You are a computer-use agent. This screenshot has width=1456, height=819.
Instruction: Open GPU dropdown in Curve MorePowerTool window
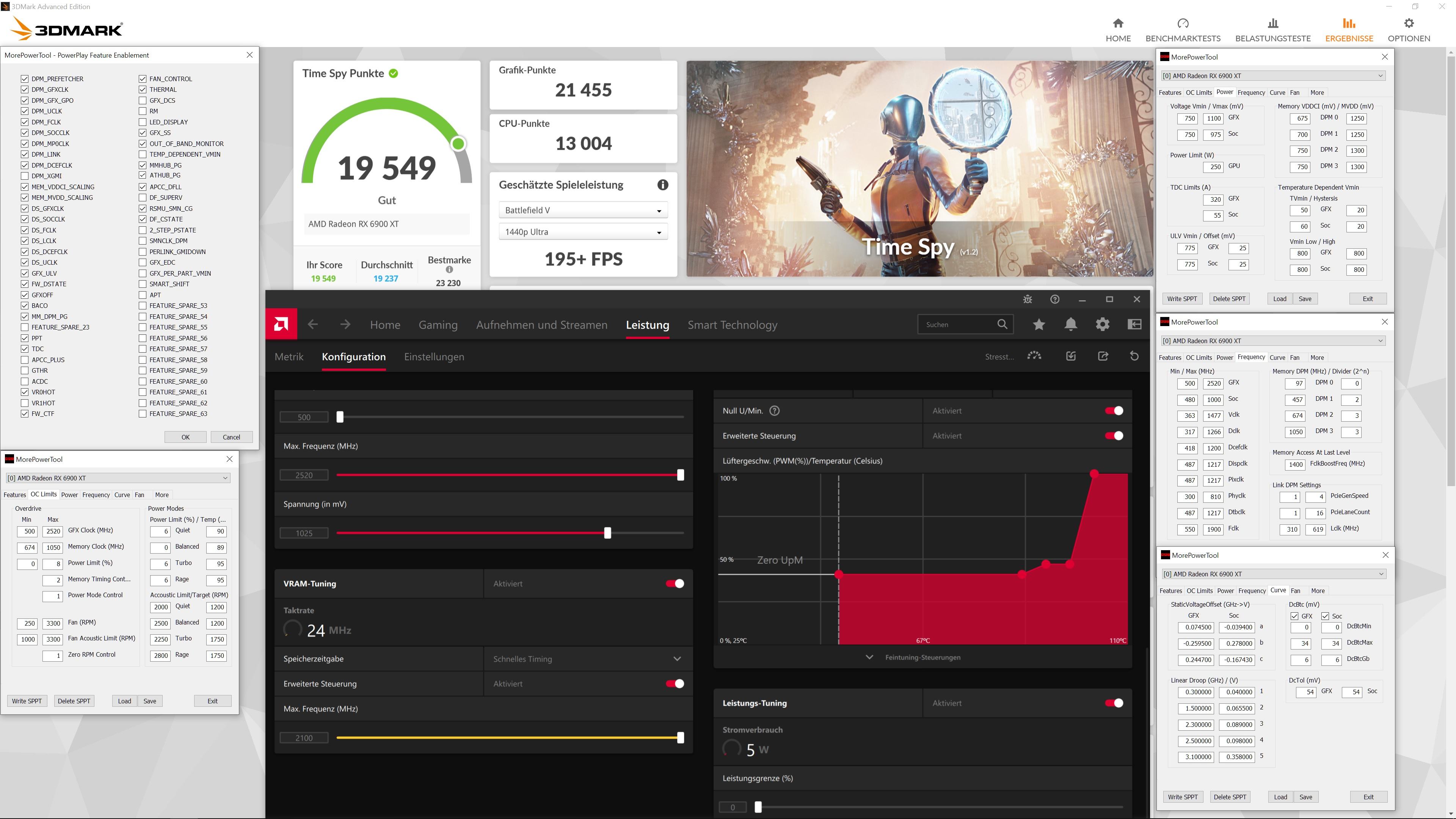[x=1274, y=574]
